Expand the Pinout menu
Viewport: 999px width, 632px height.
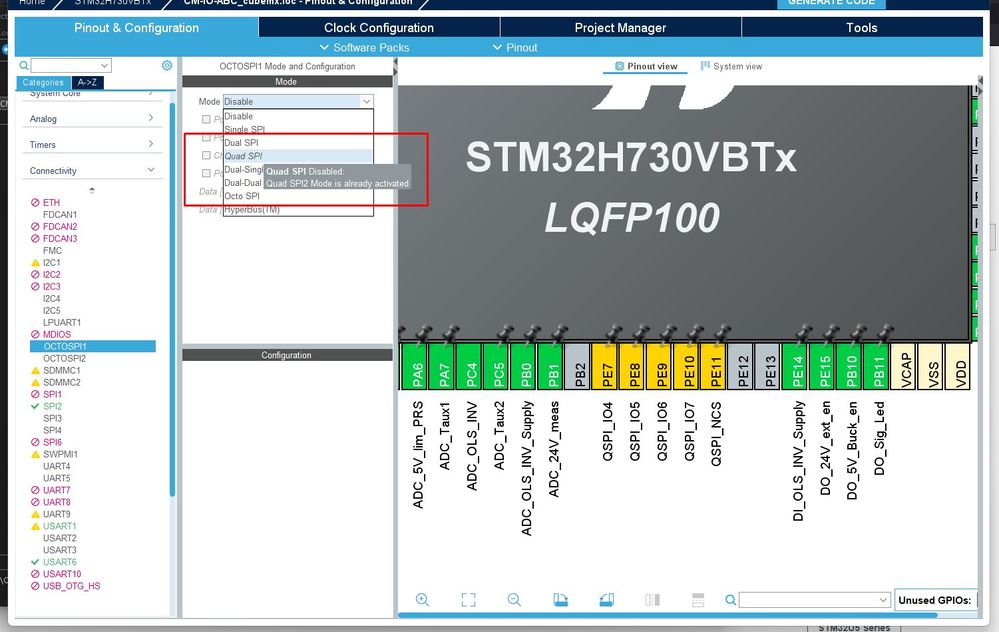[515, 47]
